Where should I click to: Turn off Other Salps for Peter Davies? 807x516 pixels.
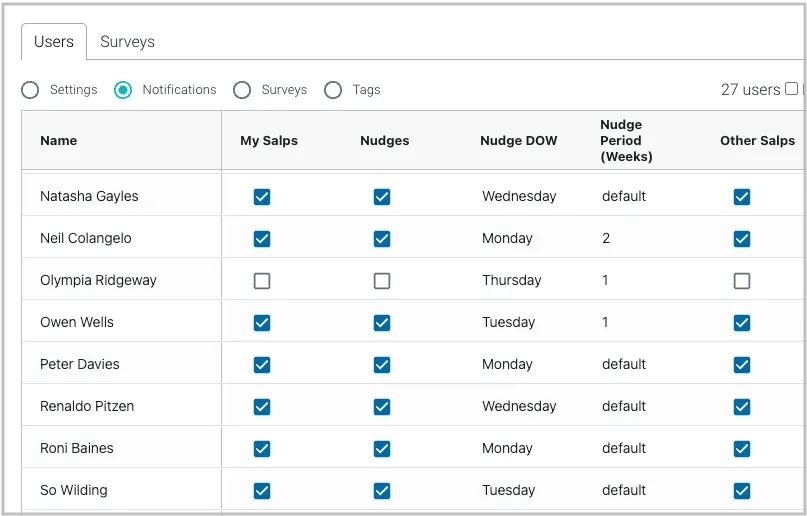click(x=742, y=365)
